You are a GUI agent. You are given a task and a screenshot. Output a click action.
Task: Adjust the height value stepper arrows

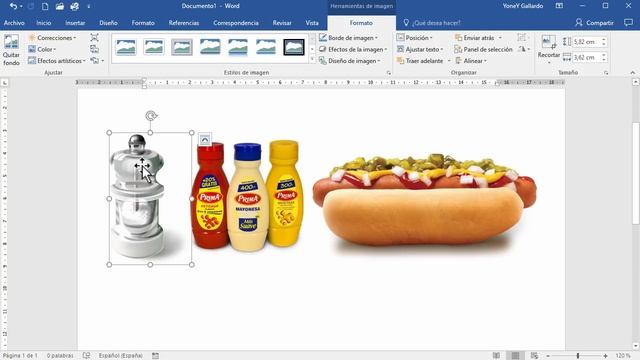coord(604,42)
